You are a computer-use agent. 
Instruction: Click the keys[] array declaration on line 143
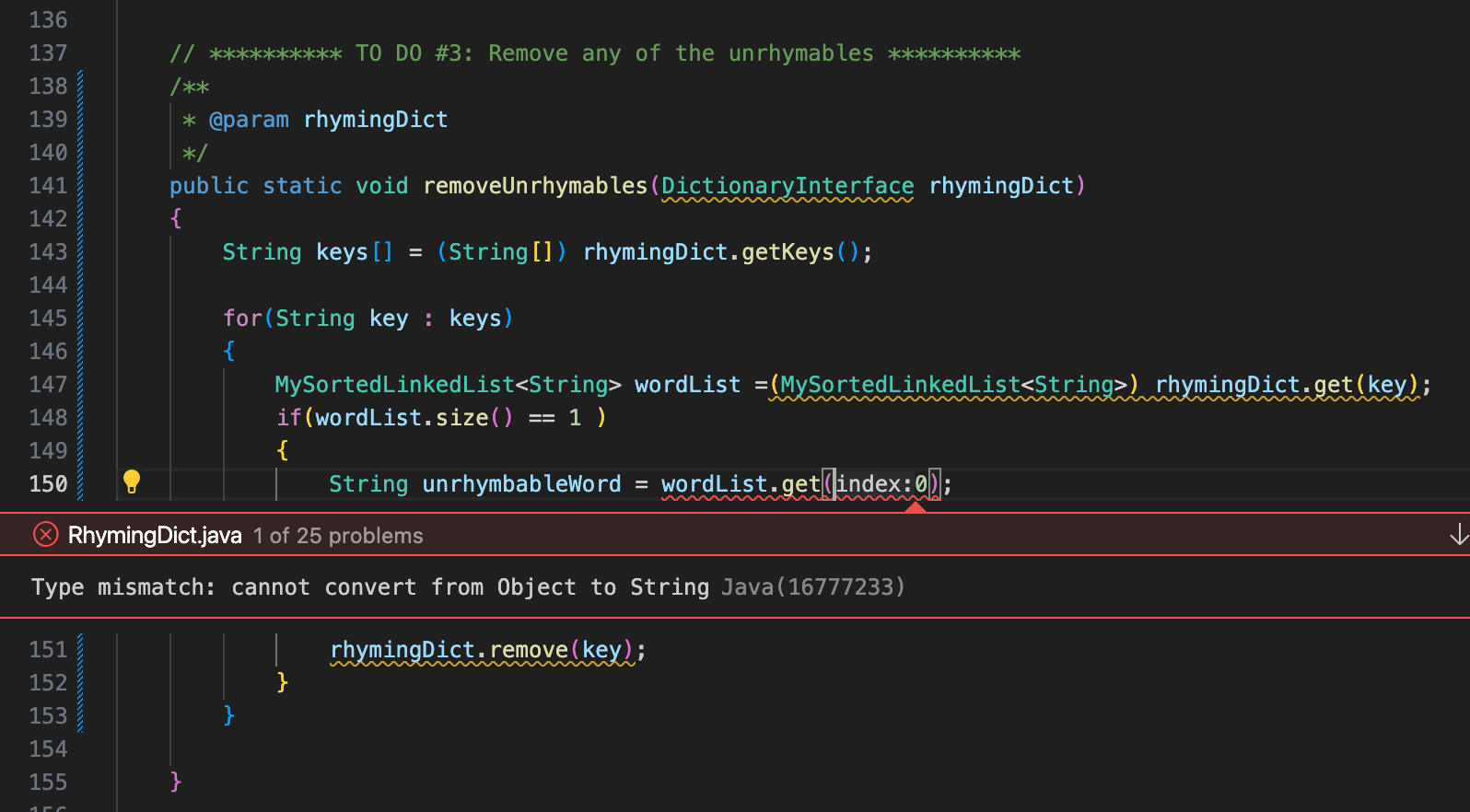tap(355, 252)
